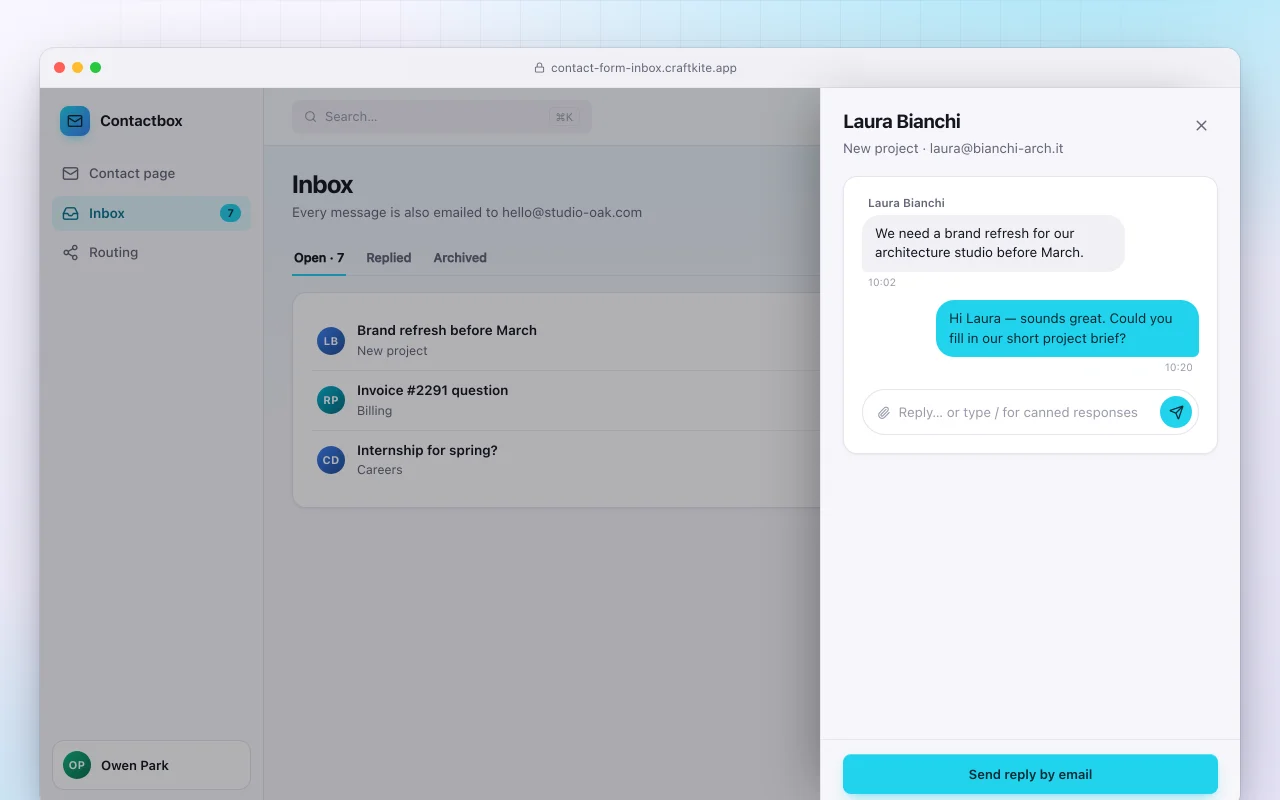
Task: Click the Inbox unread count badge 7
Action: [230, 213]
